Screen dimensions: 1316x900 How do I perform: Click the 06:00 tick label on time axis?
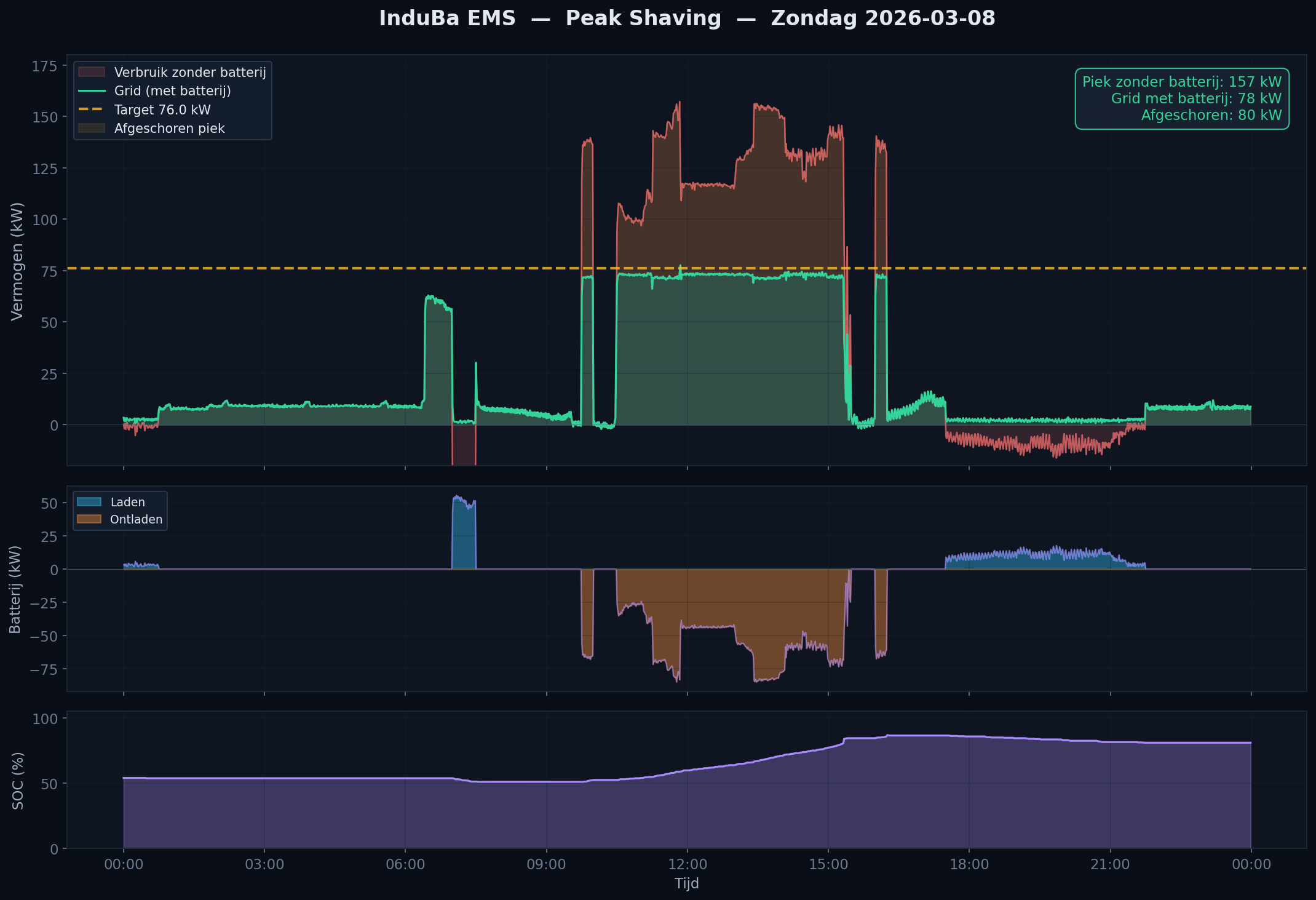tap(405, 864)
